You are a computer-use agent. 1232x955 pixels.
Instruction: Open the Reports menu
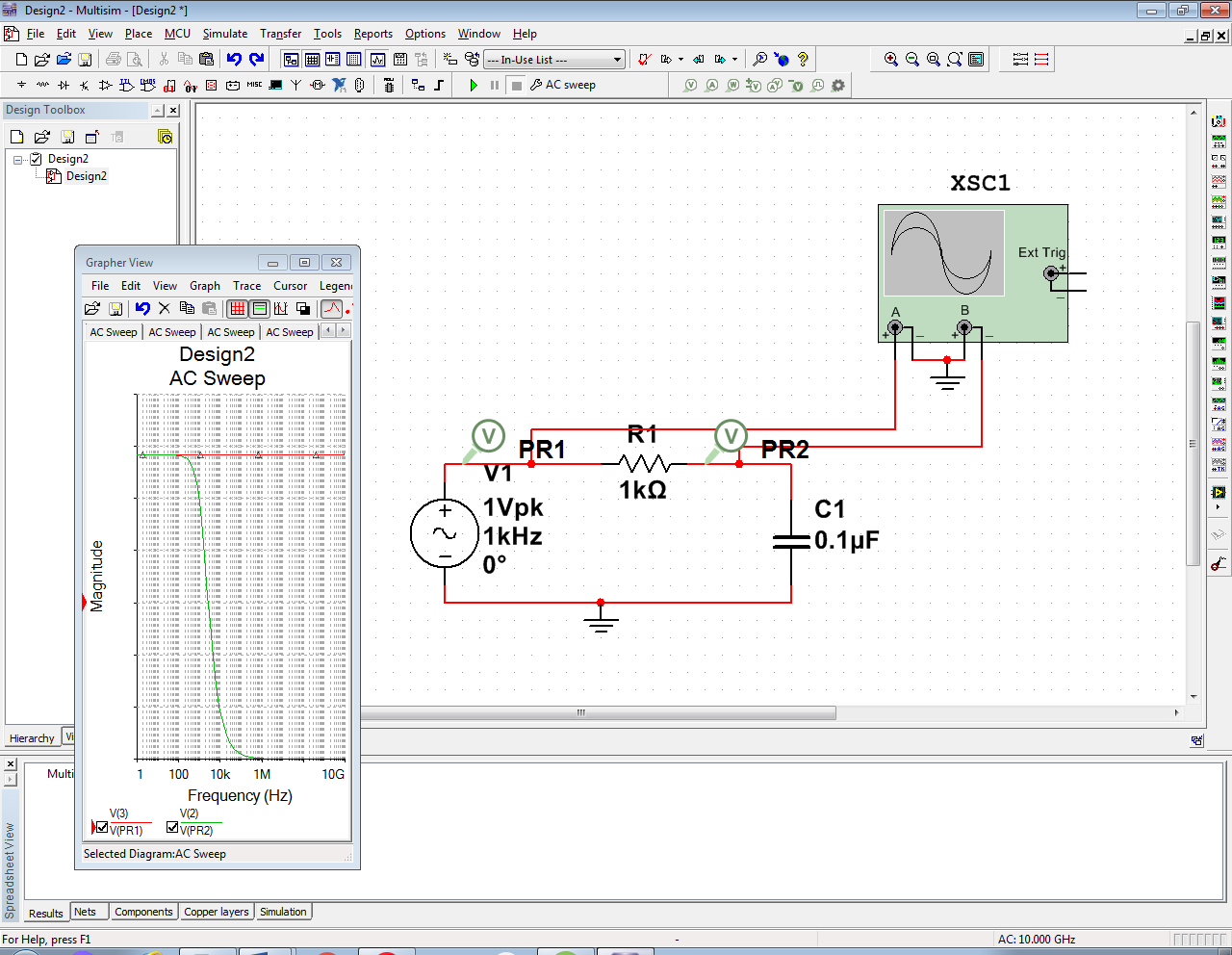click(x=373, y=34)
